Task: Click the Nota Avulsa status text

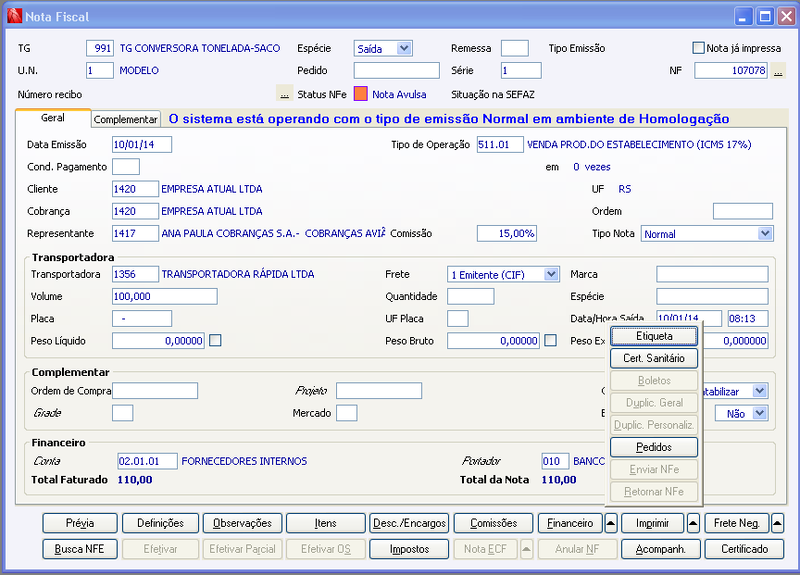Action: click(x=399, y=94)
